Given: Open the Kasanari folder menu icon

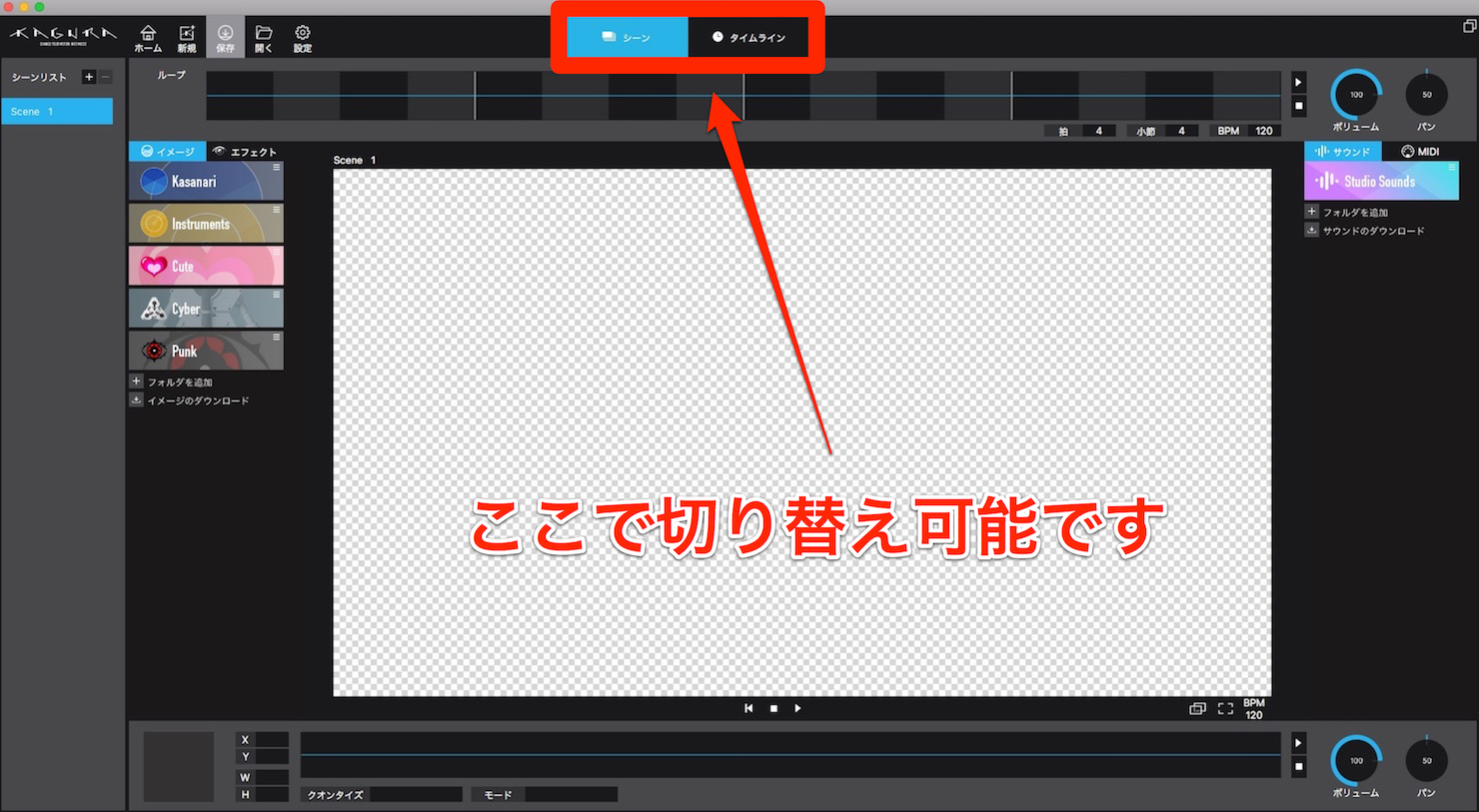Looking at the screenshot, I should [277, 168].
